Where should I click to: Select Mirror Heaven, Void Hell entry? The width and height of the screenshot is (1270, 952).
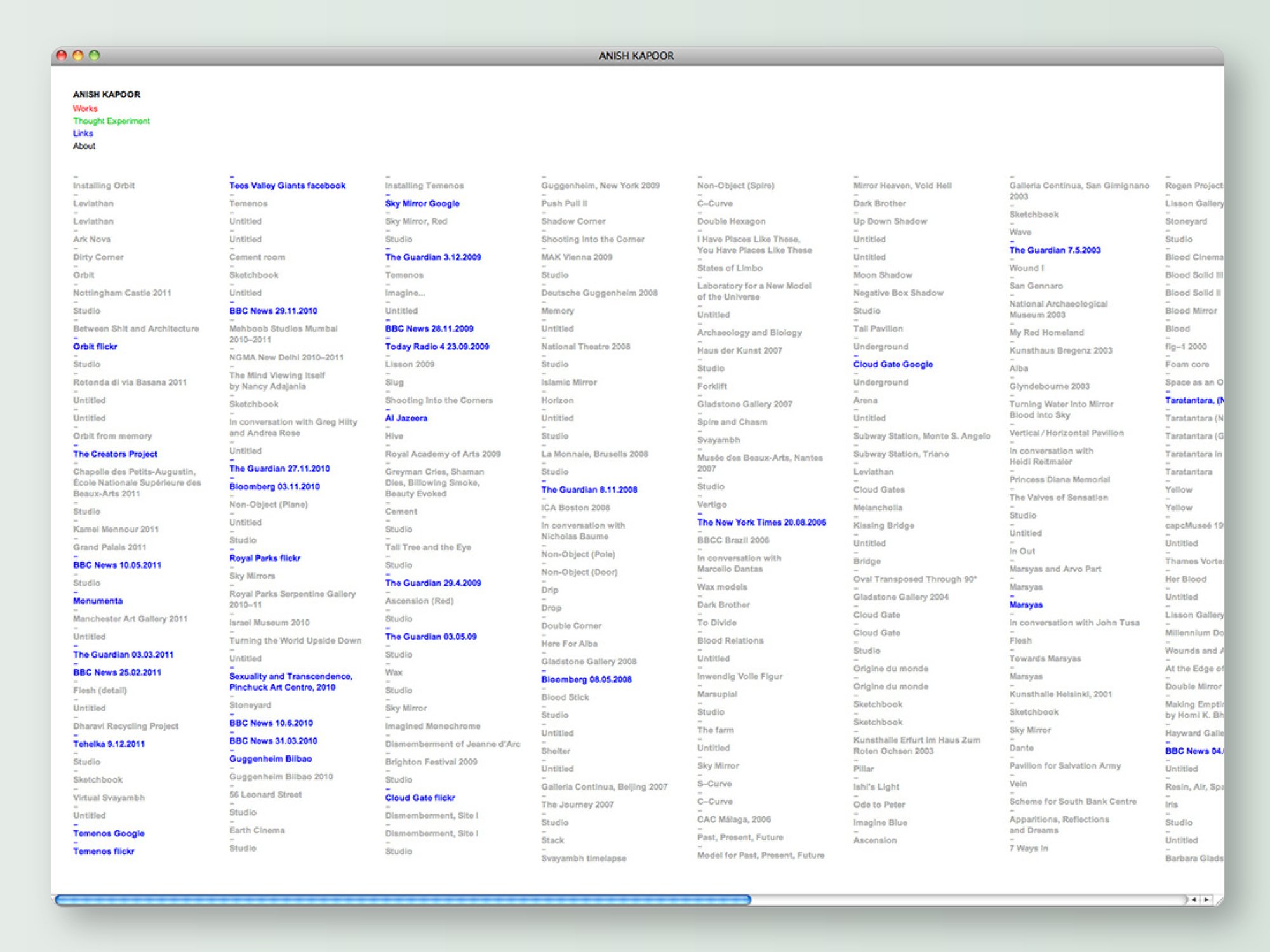point(902,186)
